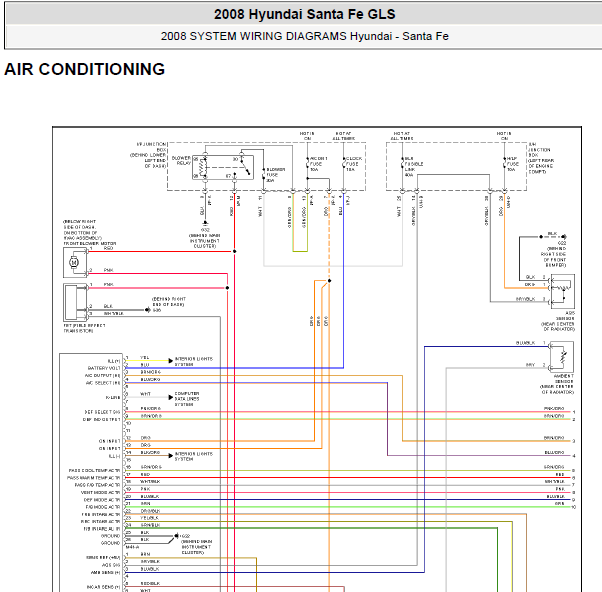Image resolution: width=602 pixels, height=592 pixels.
Task: Click the "DEF SELECT SIG" pin label
Action: [102, 412]
